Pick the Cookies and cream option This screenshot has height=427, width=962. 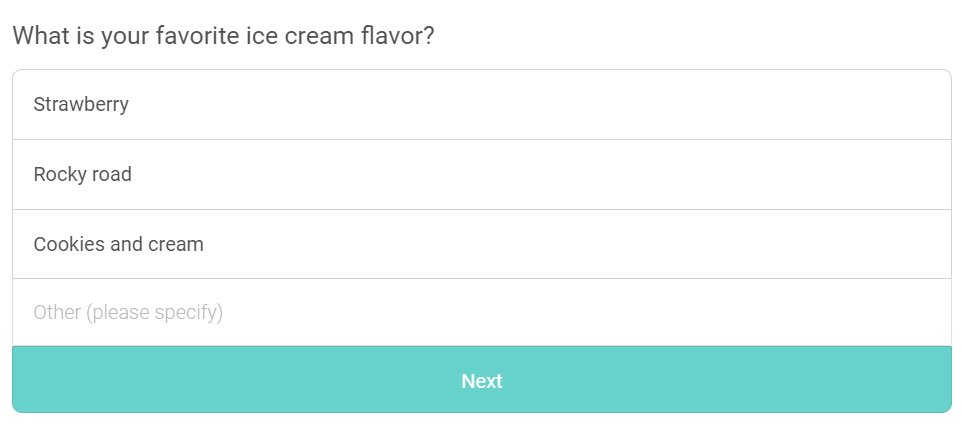(x=482, y=244)
